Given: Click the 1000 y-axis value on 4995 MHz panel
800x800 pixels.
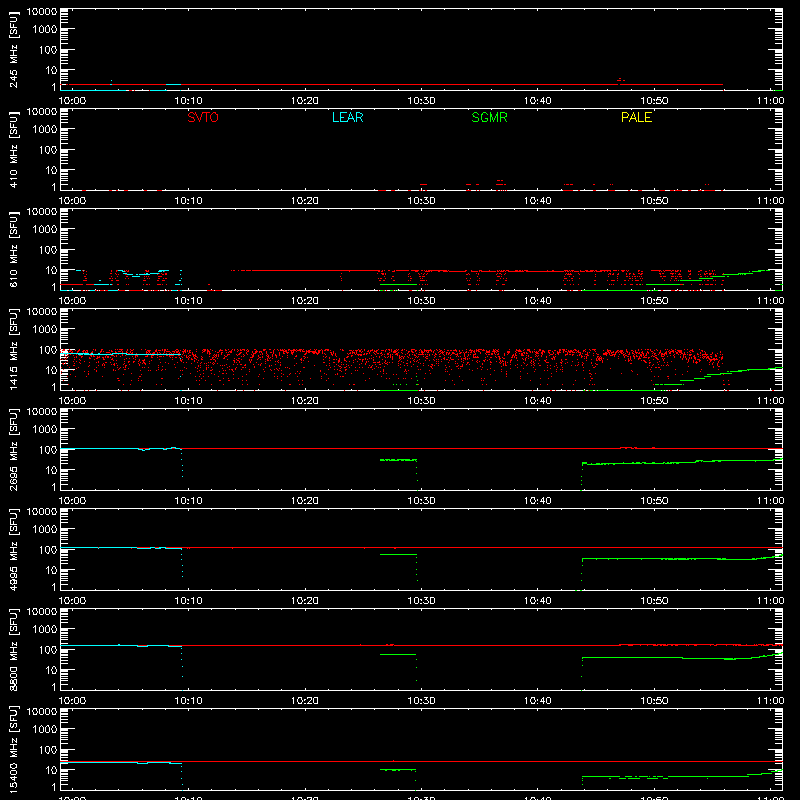Looking at the screenshot, I should point(45,530).
